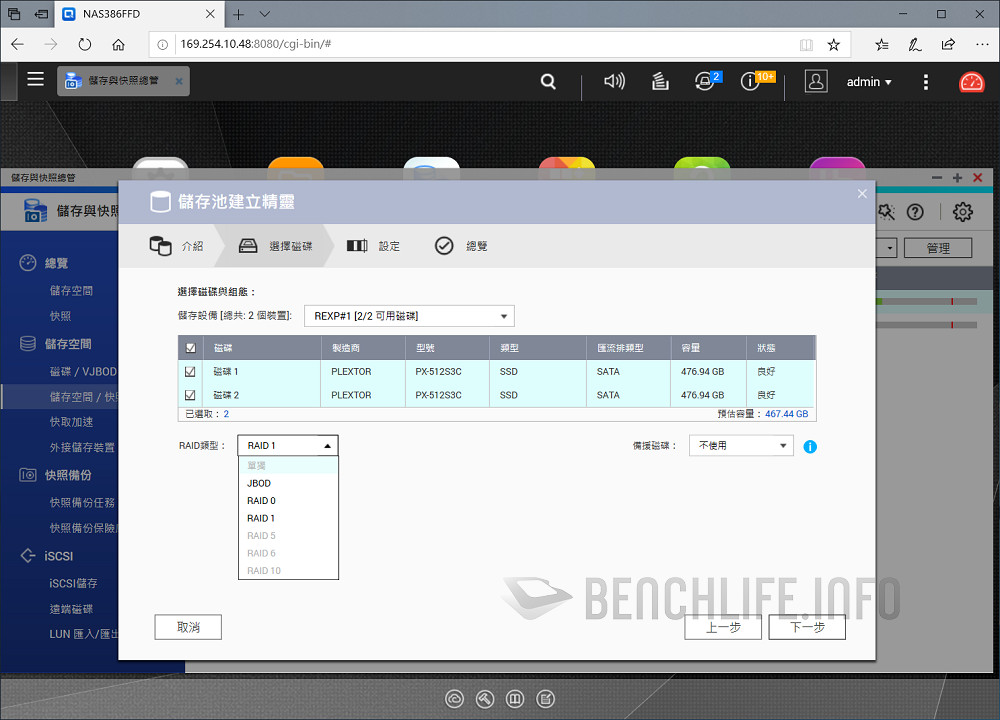The image size is (1000, 720).
Task: Click the blue info icon beside spare disk
Action: point(810,447)
